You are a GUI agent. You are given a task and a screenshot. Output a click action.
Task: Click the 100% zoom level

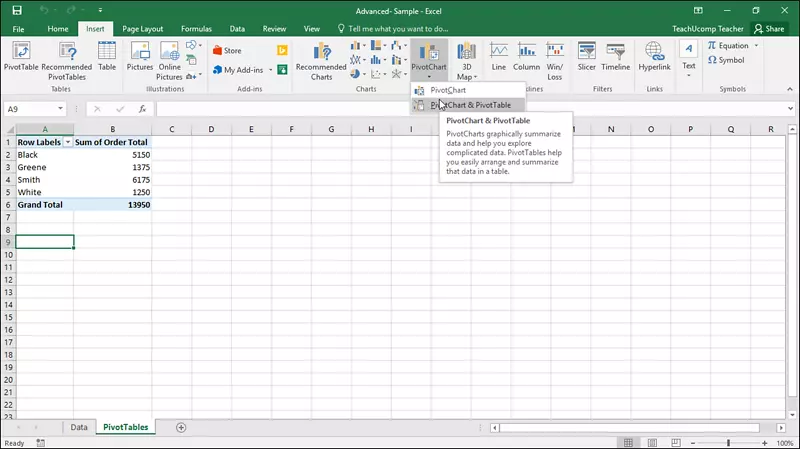click(785, 443)
